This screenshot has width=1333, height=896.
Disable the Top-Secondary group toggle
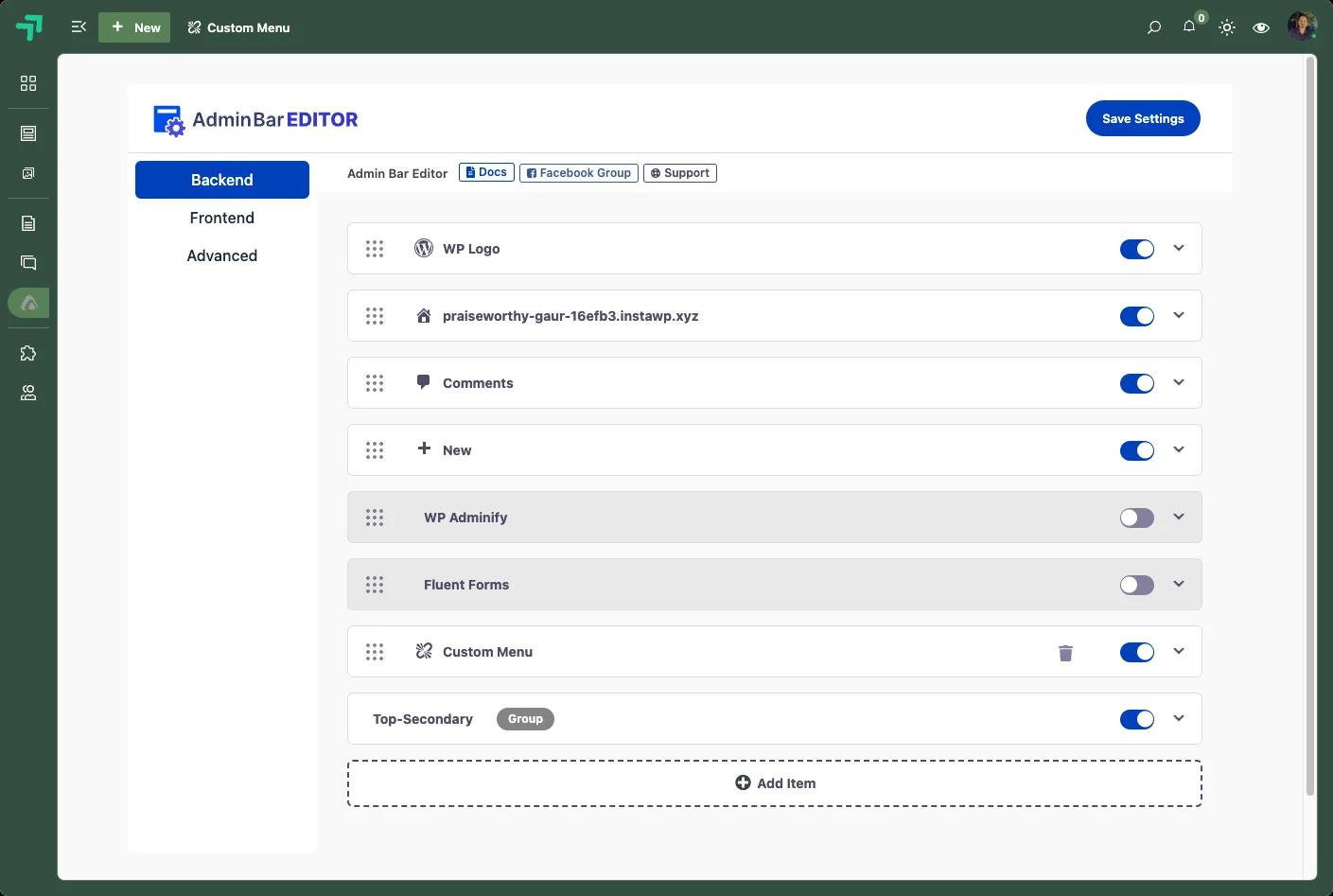click(1137, 719)
